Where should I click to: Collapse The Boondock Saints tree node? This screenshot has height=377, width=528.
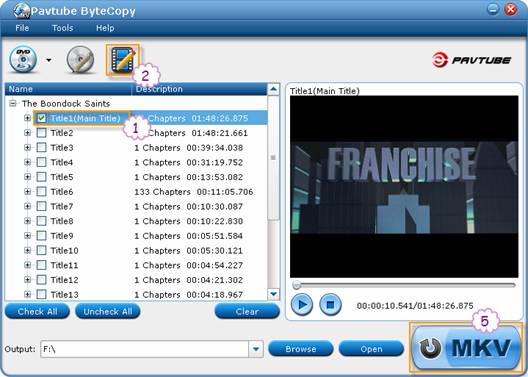[x=12, y=103]
